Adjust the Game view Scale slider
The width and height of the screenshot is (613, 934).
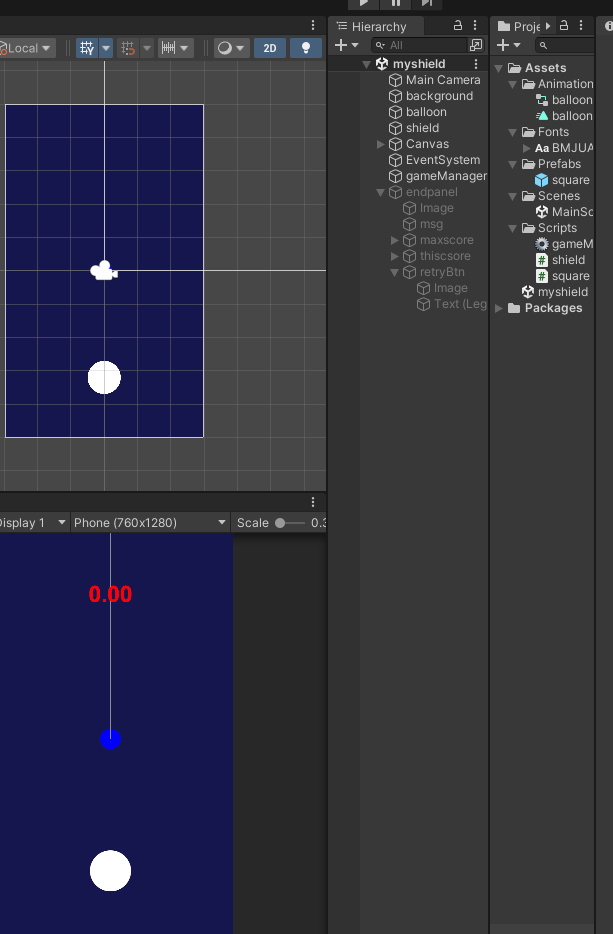(290, 523)
